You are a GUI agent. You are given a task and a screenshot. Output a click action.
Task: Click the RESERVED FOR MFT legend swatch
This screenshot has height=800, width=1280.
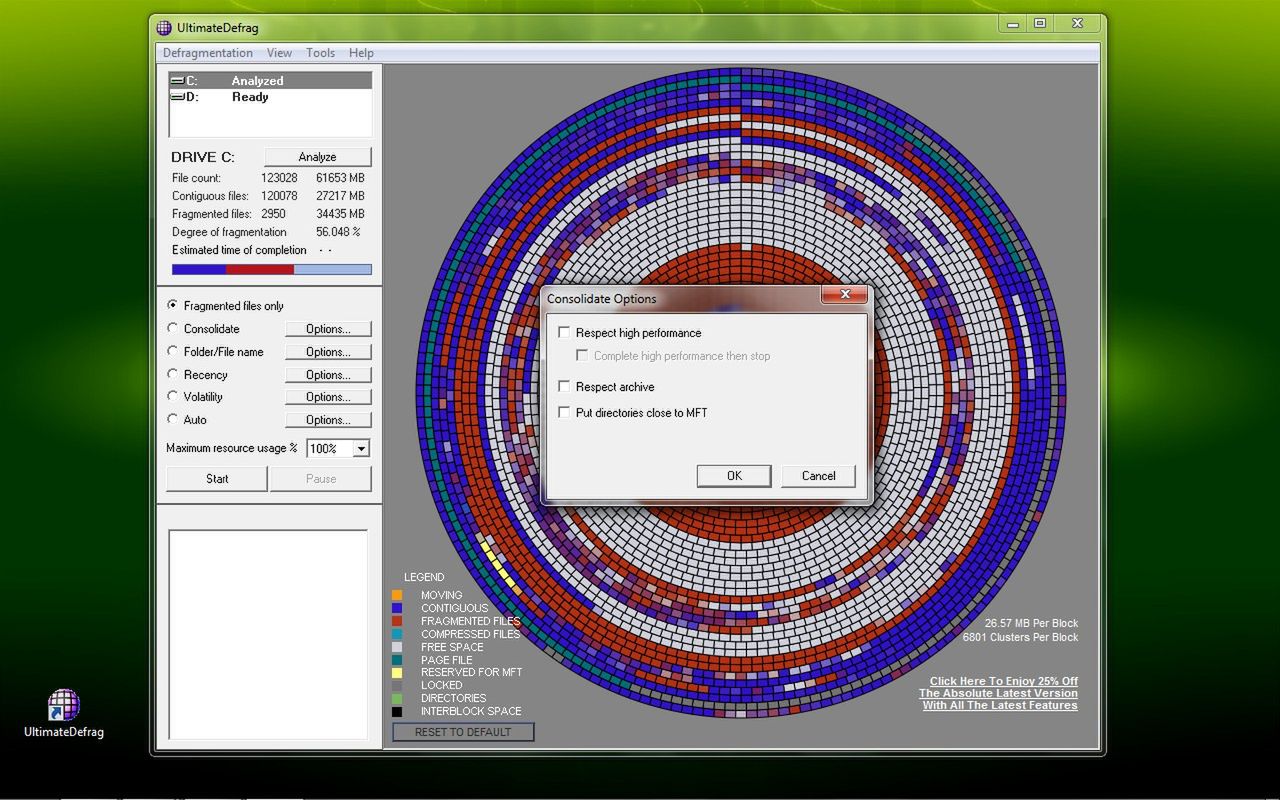click(397, 673)
